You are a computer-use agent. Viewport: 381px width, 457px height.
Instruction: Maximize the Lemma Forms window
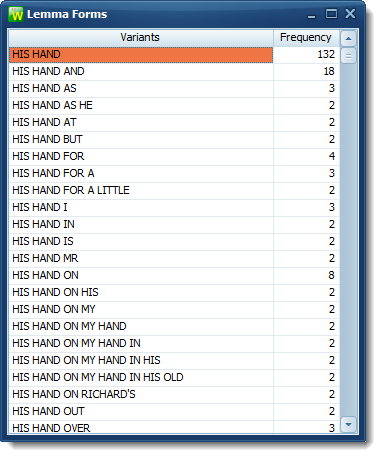331,14
